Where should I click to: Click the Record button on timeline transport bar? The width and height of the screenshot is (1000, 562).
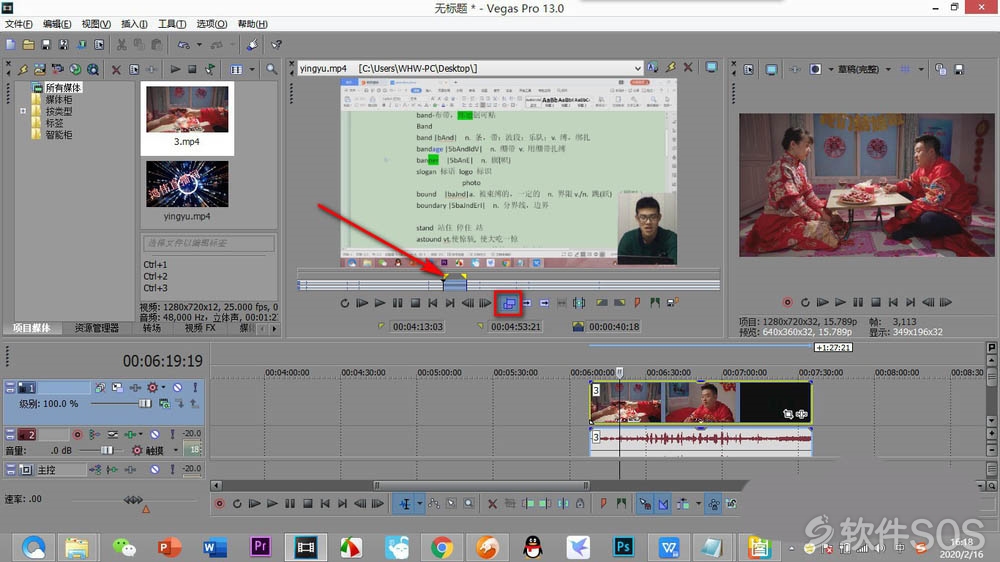pyautogui.click(x=219, y=504)
